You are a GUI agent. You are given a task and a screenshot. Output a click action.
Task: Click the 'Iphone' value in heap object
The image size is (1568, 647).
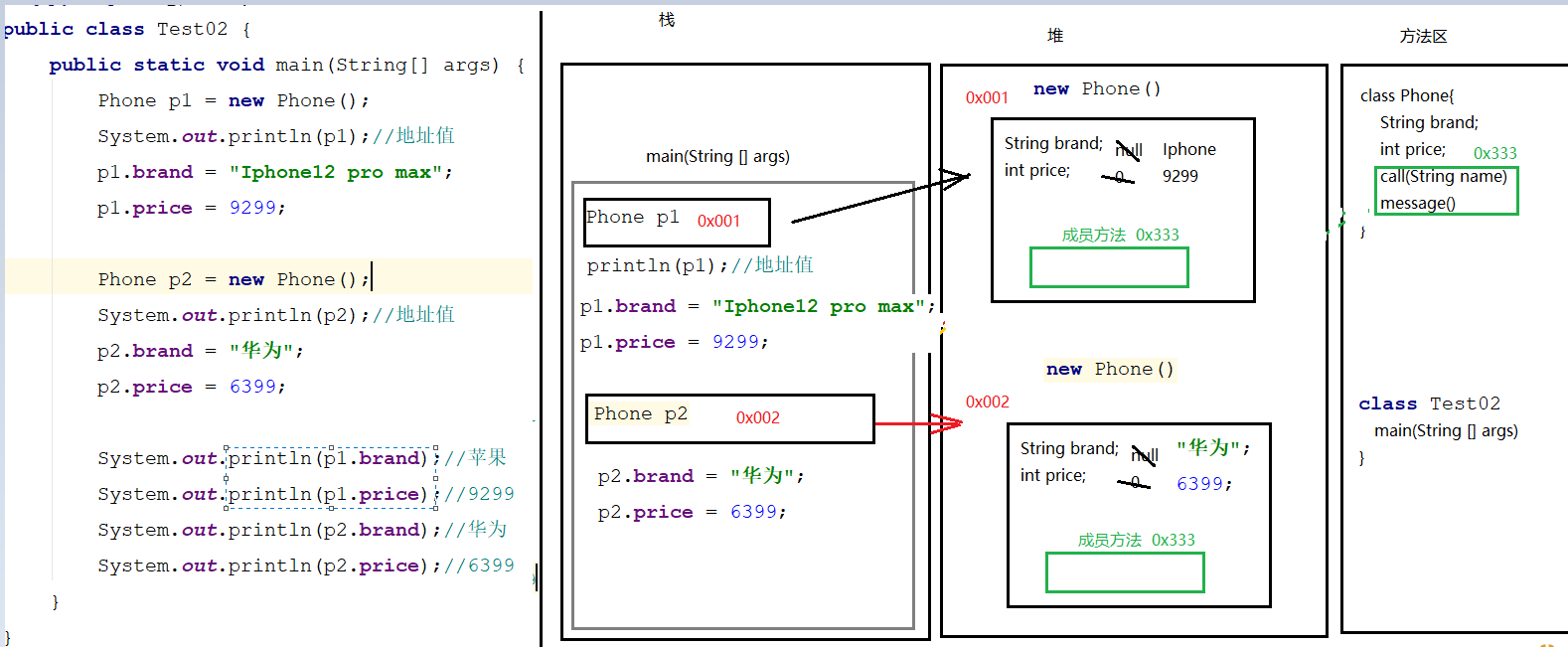click(1189, 149)
